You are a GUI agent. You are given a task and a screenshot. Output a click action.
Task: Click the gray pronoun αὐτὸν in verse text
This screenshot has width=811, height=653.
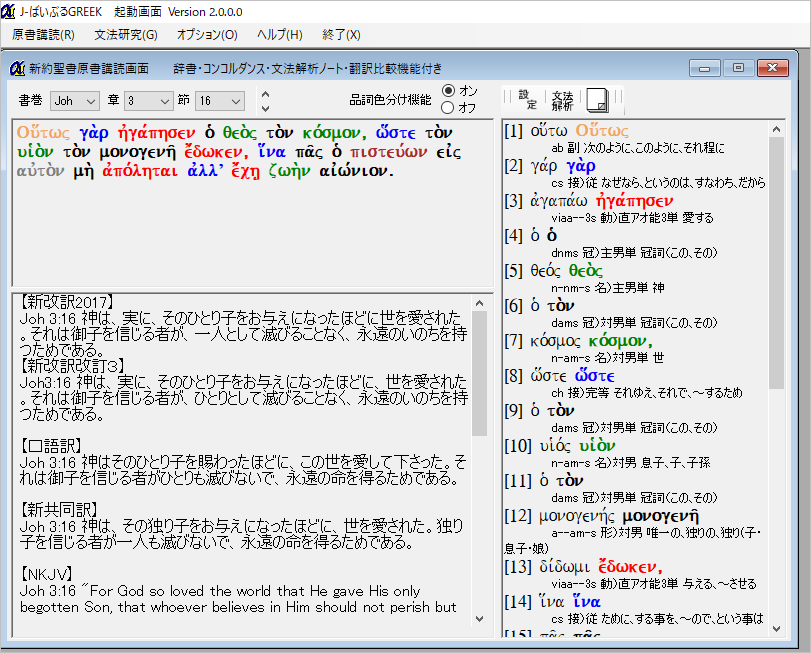40,171
